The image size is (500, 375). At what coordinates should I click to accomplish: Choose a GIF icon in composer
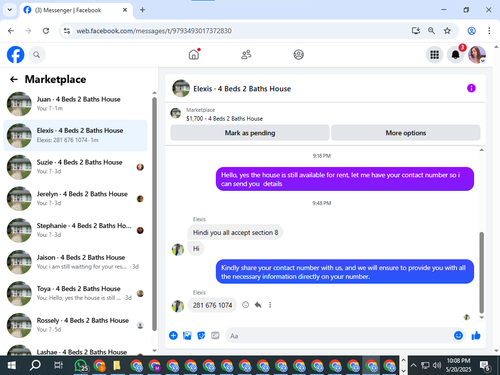[x=215, y=335]
